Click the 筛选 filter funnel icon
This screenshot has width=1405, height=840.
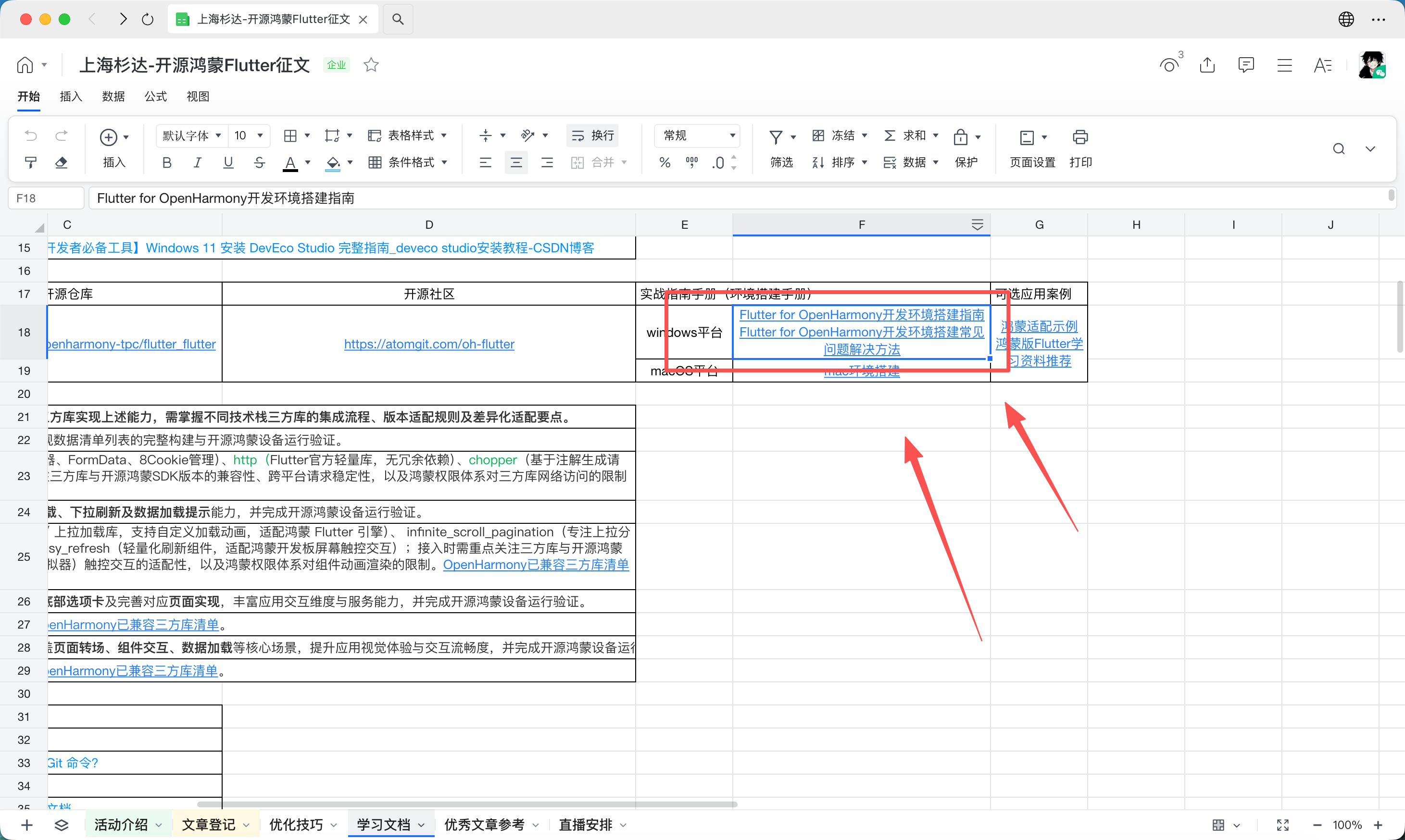click(776, 137)
